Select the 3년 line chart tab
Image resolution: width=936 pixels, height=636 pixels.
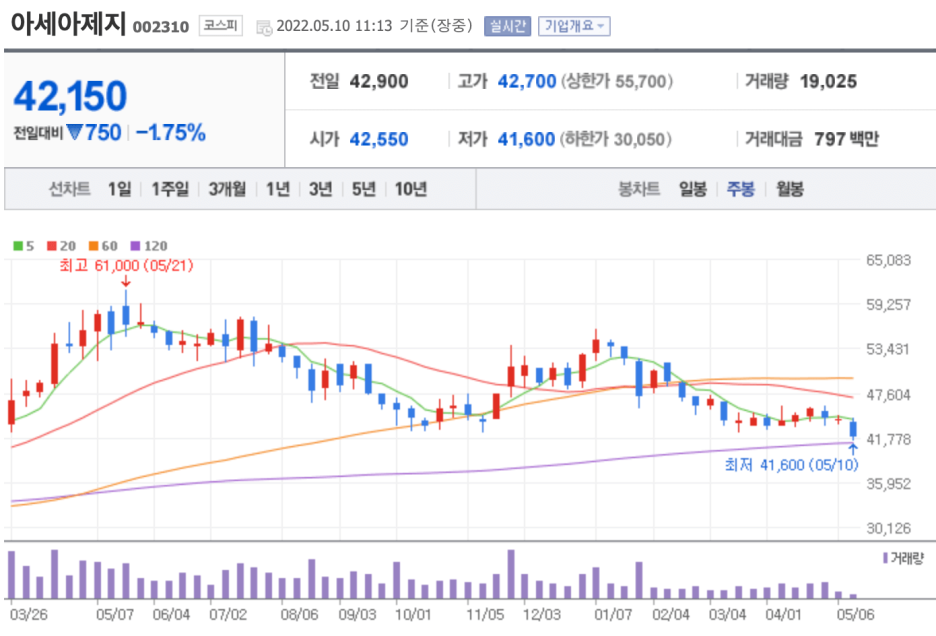pos(321,189)
